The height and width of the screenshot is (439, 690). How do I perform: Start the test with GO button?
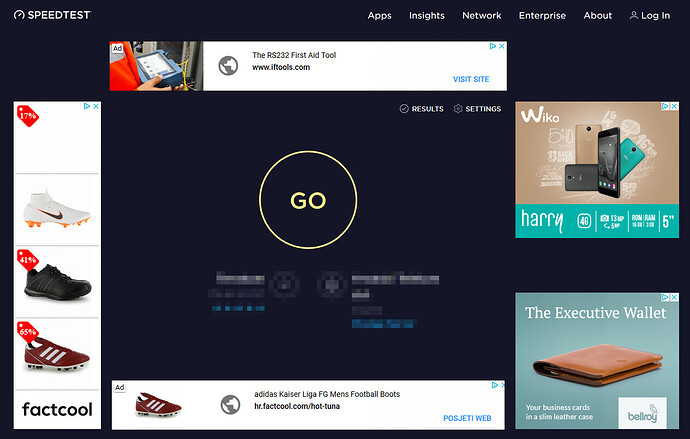pyautogui.click(x=308, y=200)
